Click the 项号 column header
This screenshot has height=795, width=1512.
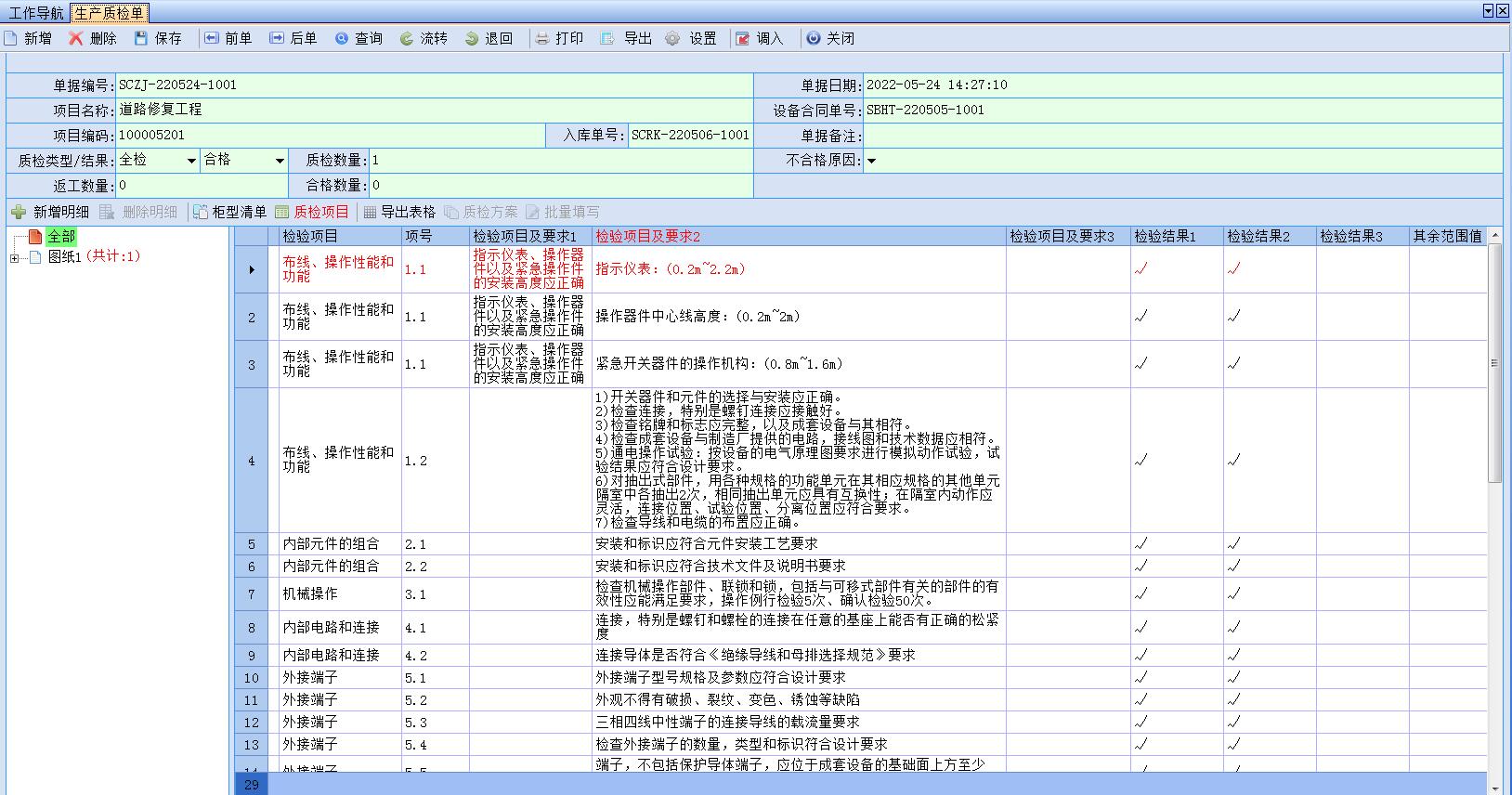(x=436, y=236)
